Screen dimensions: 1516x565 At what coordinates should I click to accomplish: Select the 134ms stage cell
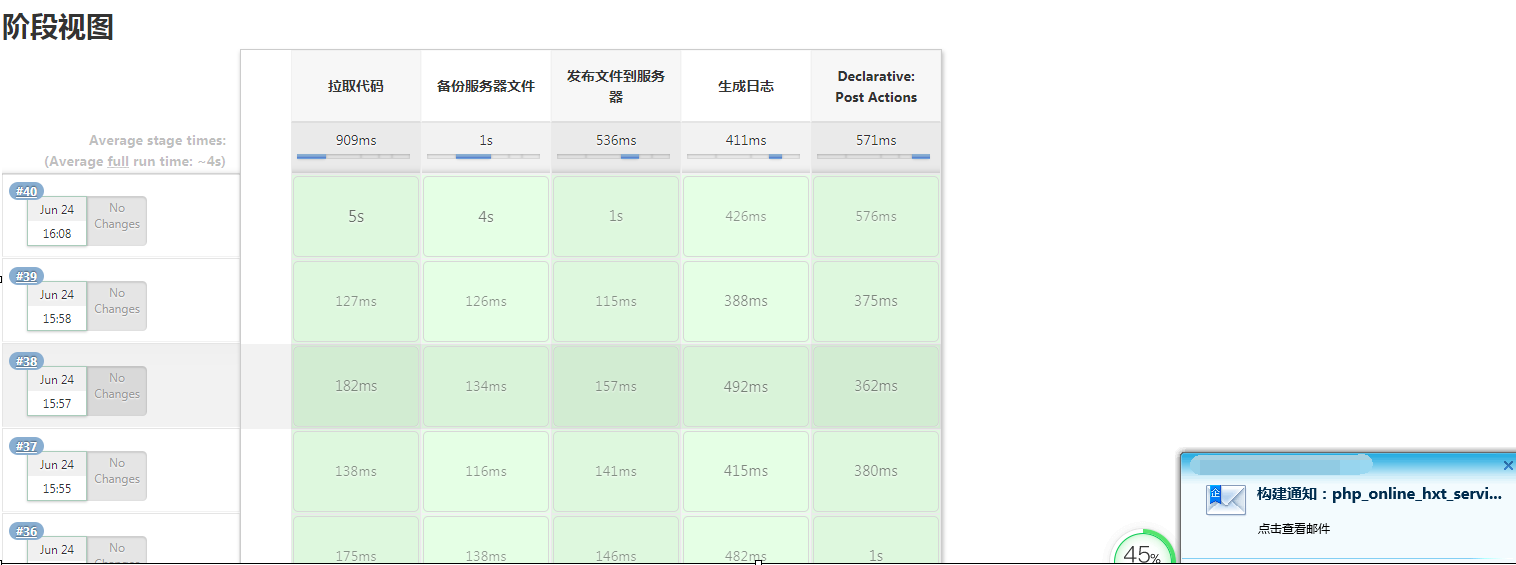[486, 386]
